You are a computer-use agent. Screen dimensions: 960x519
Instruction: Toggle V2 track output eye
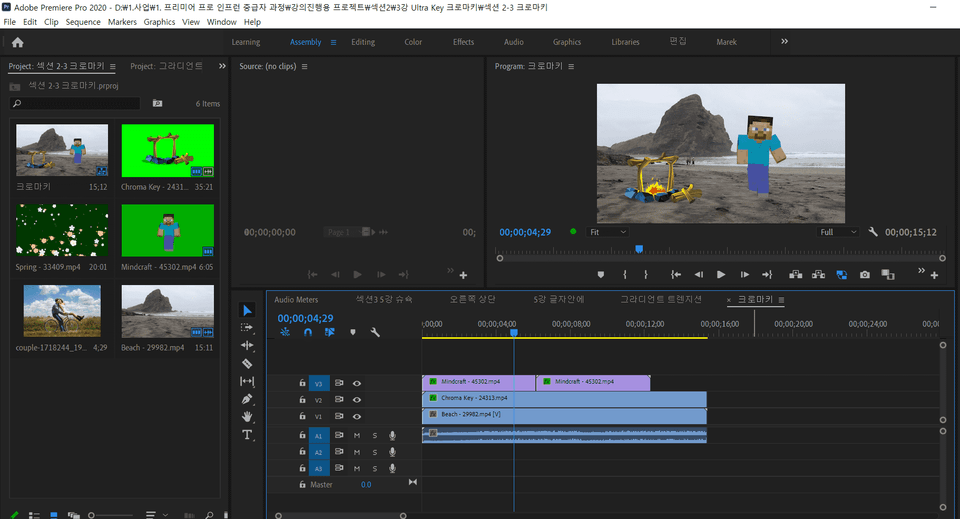356,400
